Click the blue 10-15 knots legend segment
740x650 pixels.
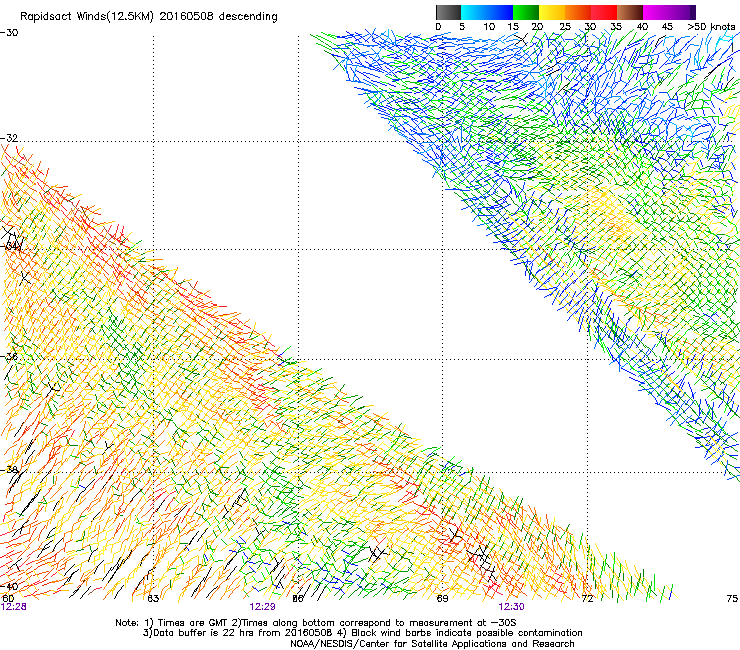tap(500, 12)
